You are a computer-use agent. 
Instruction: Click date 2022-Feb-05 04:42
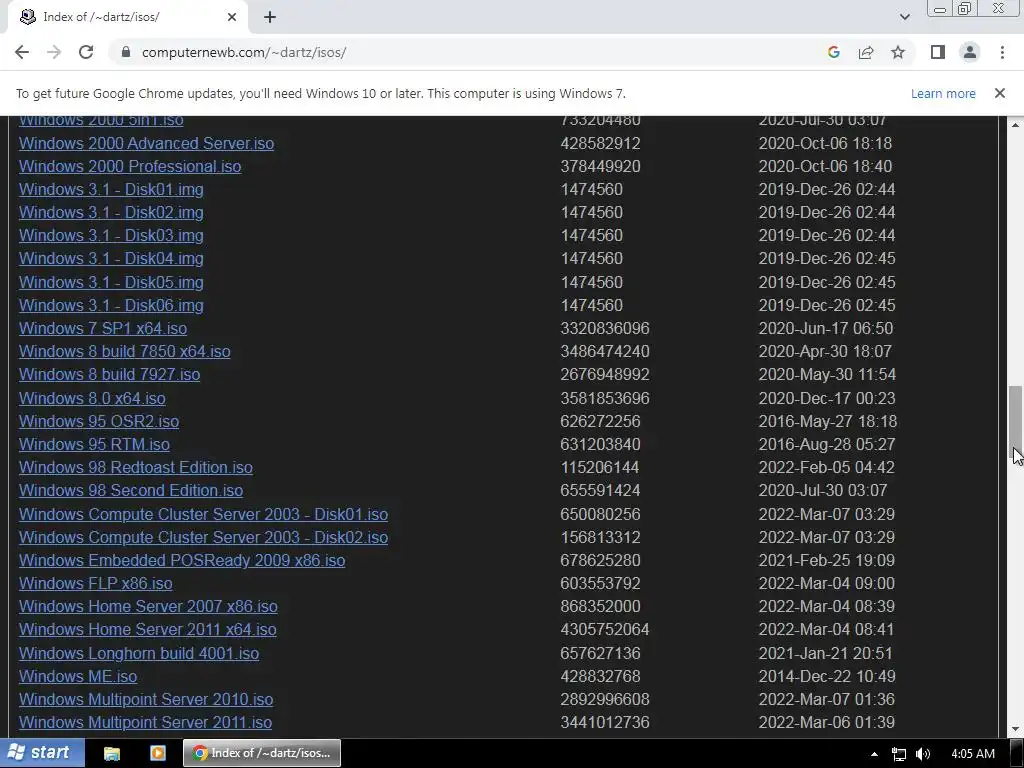pyautogui.click(x=826, y=467)
